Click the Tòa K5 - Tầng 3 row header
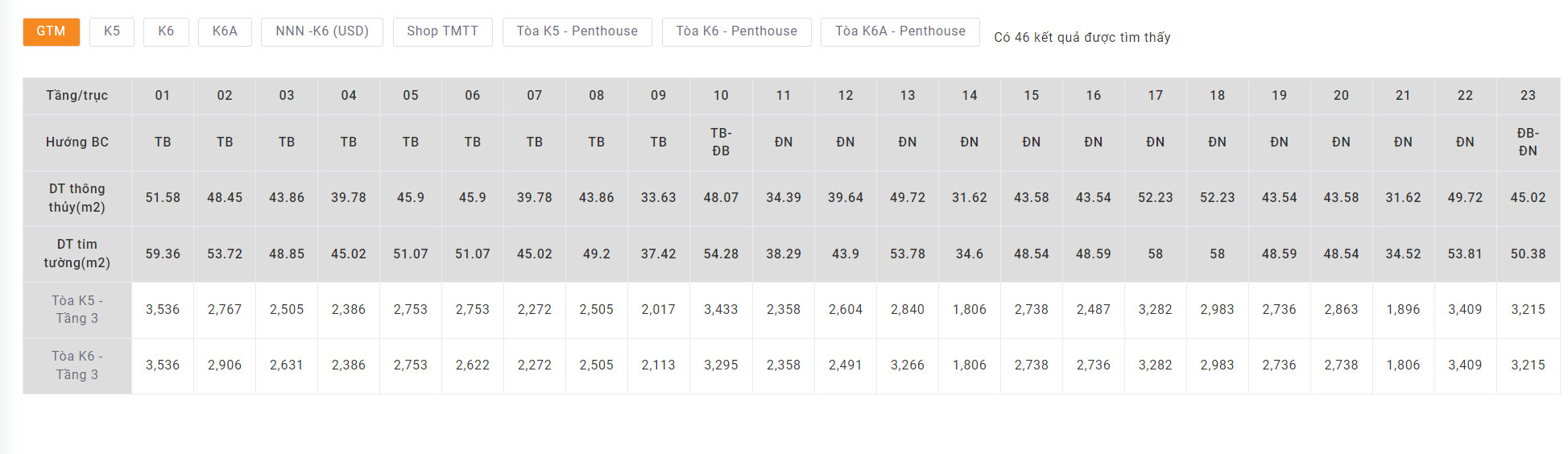Screen dimensions: 1568x454 tap(77, 309)
